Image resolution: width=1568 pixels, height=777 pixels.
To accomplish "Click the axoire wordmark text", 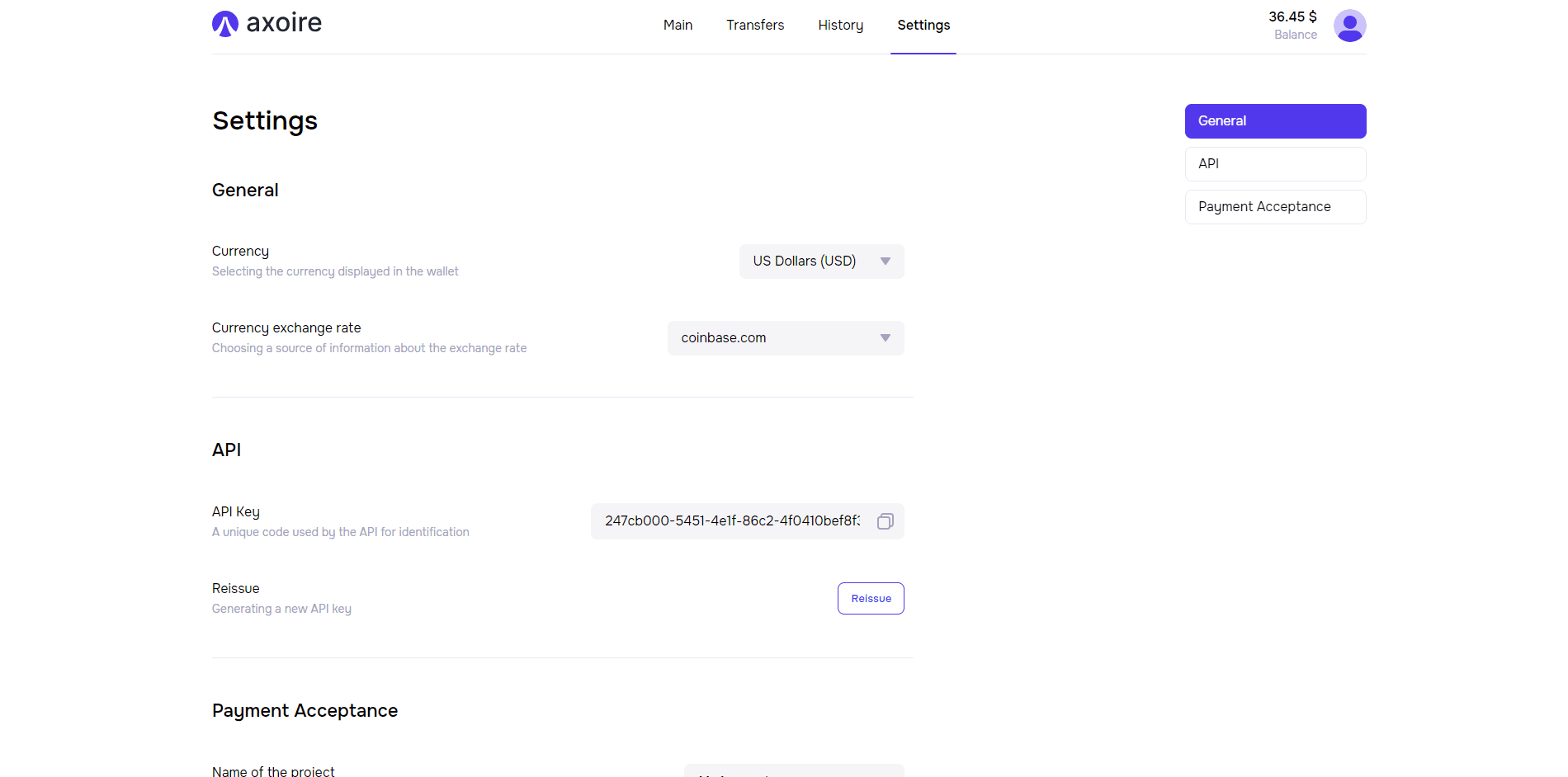I will tap(284, 23).
